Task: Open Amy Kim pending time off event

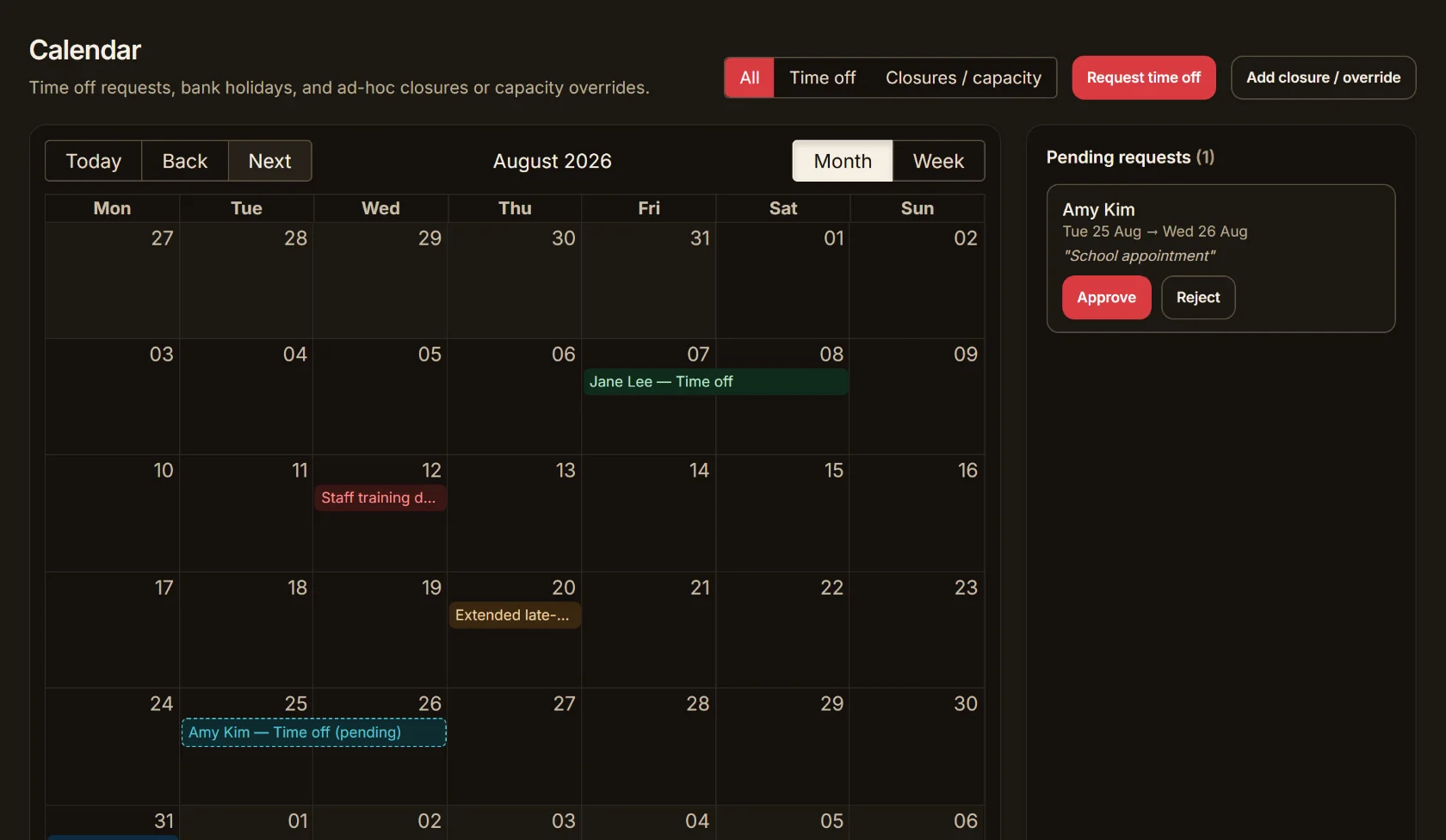Action: pos(314,732)
